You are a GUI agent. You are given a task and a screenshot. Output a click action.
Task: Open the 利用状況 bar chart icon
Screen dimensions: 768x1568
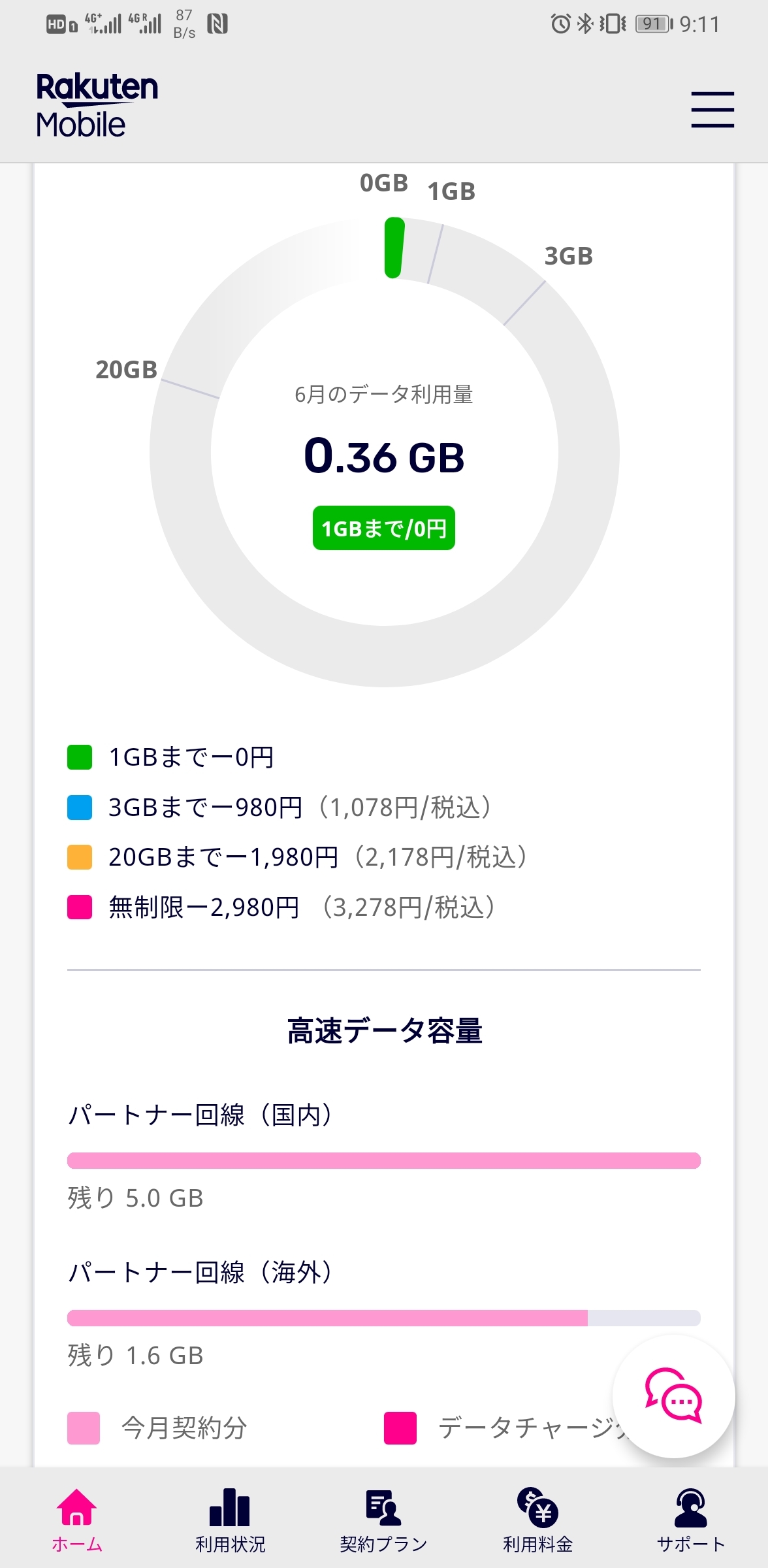pos(230,1508)
